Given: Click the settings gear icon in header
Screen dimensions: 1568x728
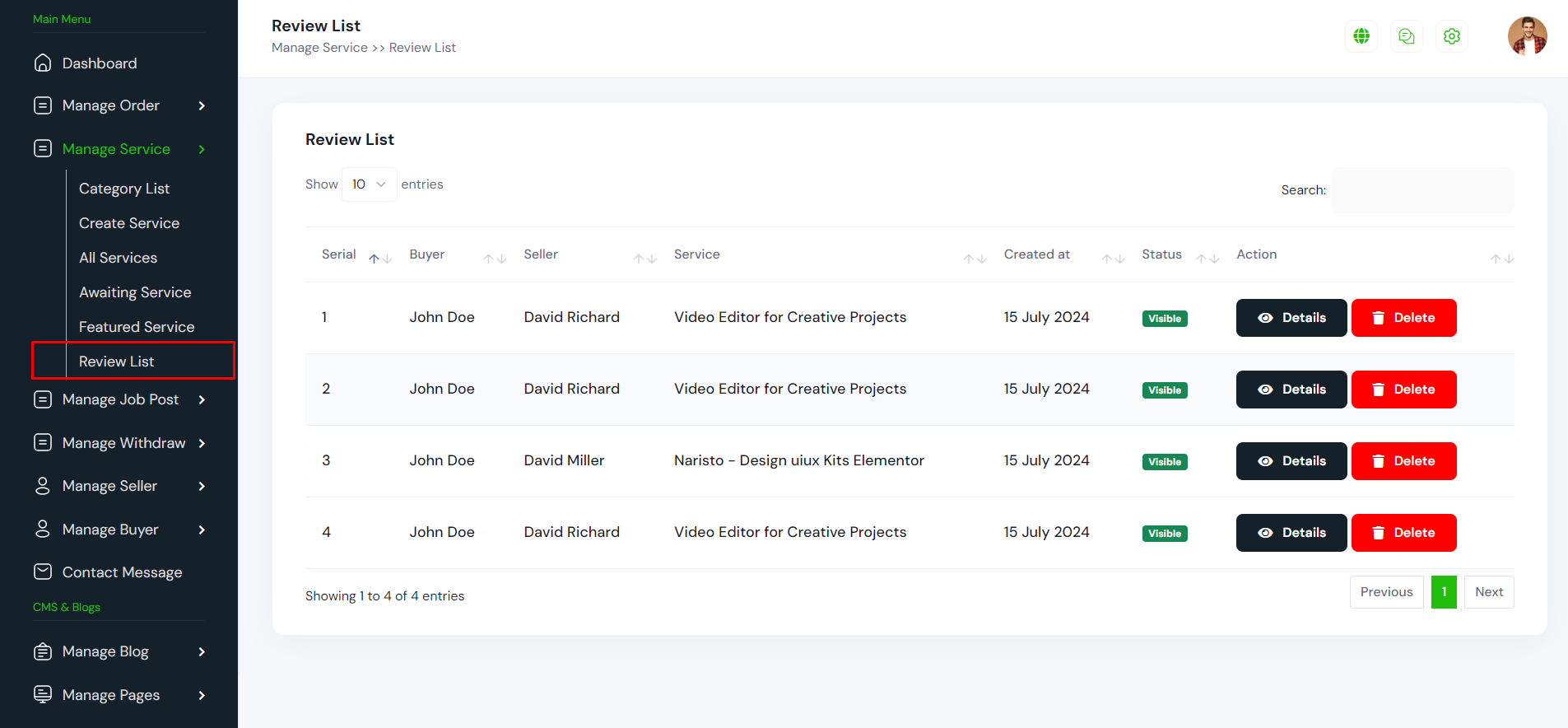Looking at the screenshot, I should (x=1452, y=36).
